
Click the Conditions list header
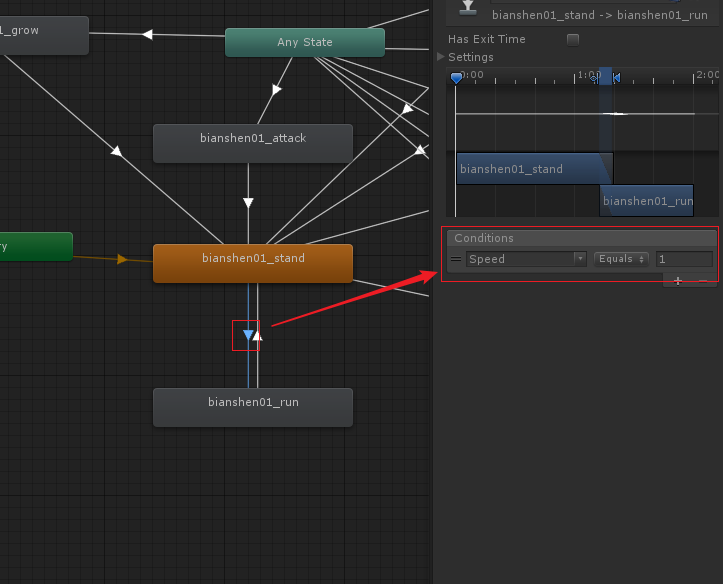pyautogui.click(x=582, y=238)
